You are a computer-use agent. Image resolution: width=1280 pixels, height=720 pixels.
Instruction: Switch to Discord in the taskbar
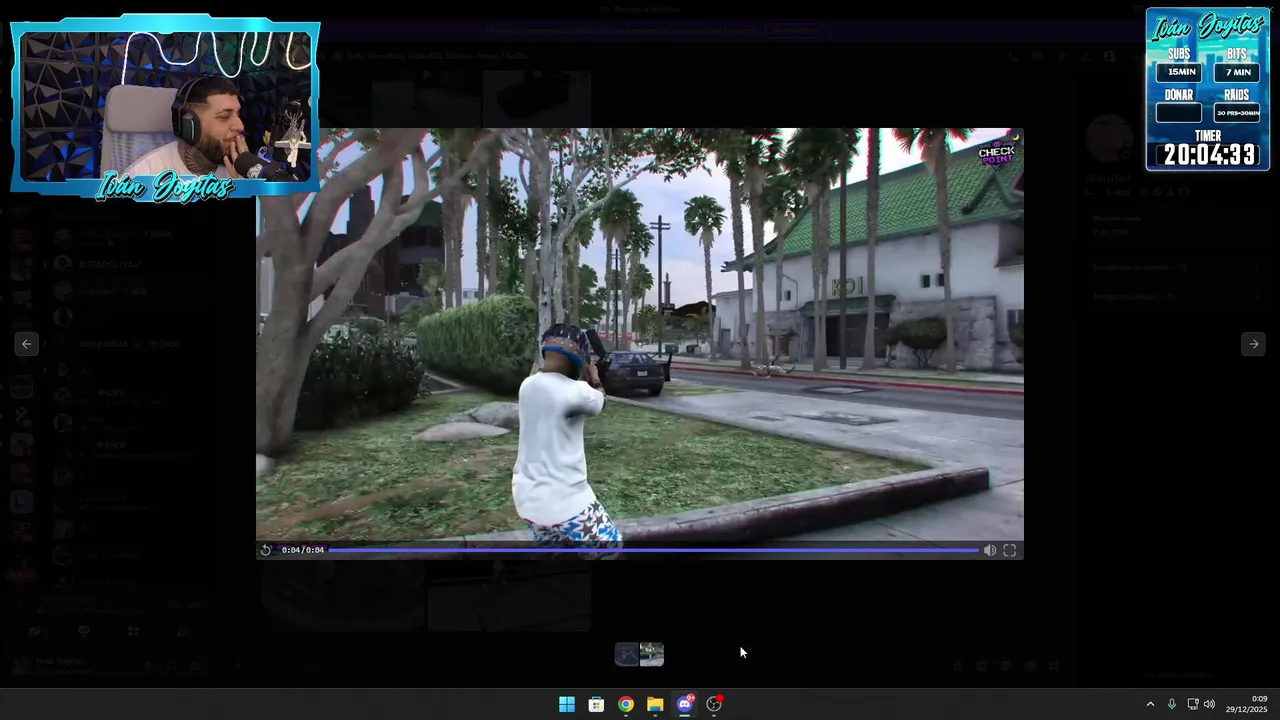coord(685,704)
